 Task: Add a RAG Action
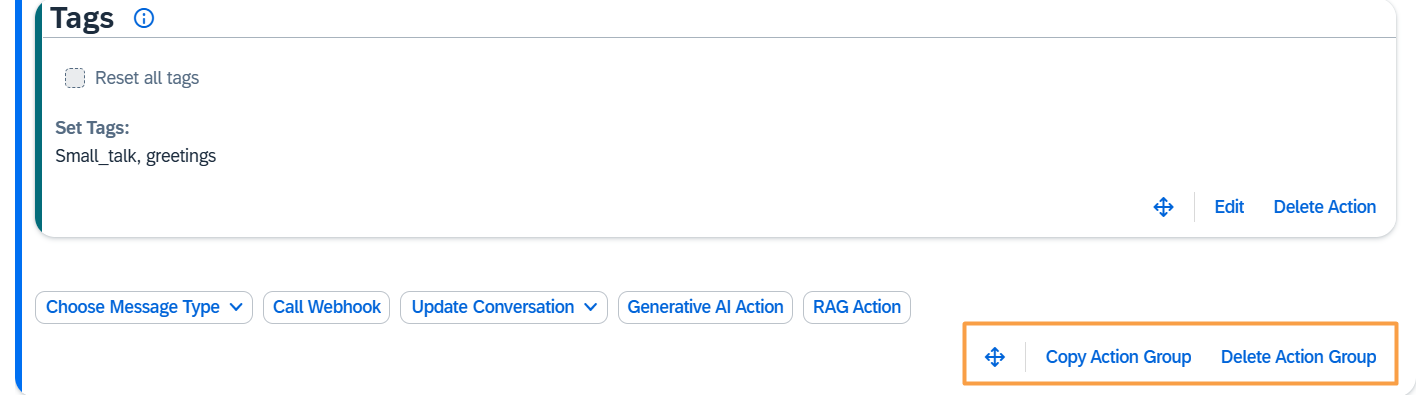(857, 307)
